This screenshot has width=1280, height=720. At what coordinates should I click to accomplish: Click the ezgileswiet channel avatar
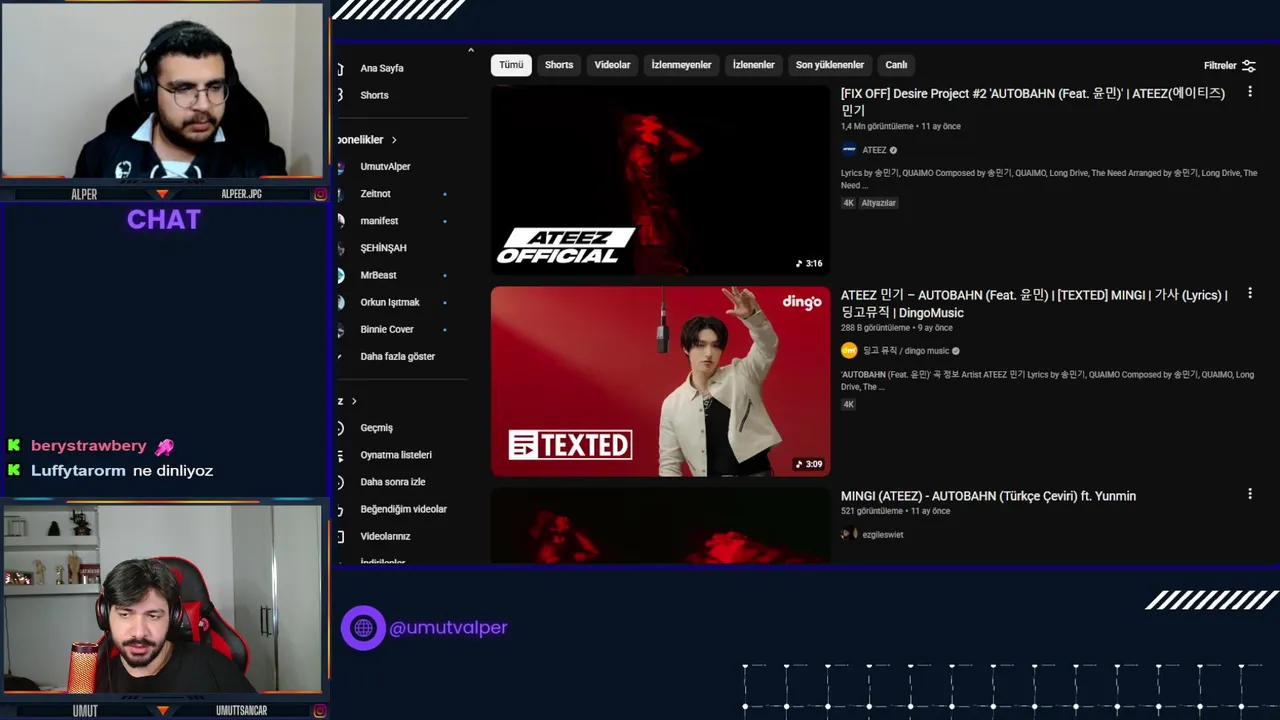pyautogui.click(x=849, y=535)
